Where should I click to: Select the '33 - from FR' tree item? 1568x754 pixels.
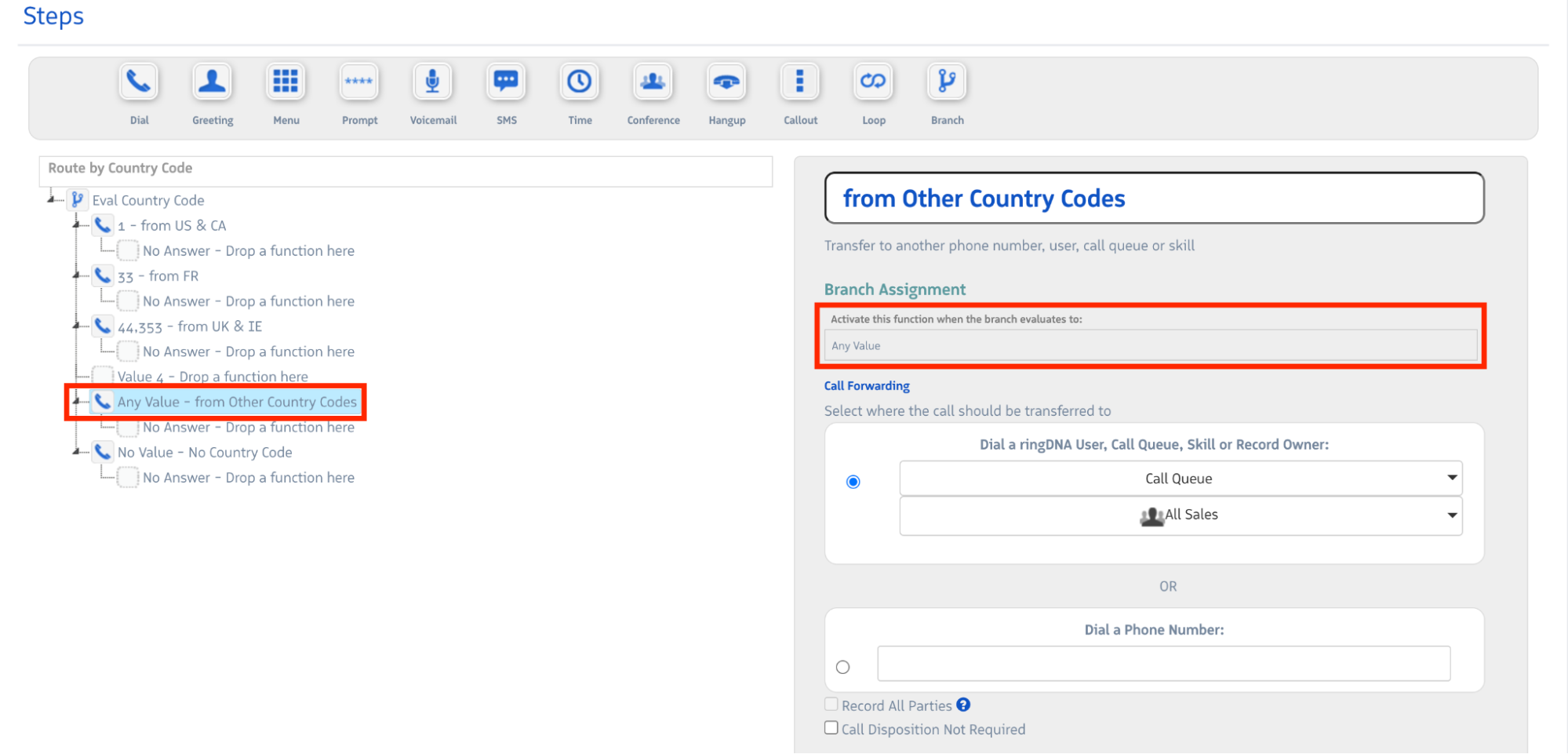[158, 276]
